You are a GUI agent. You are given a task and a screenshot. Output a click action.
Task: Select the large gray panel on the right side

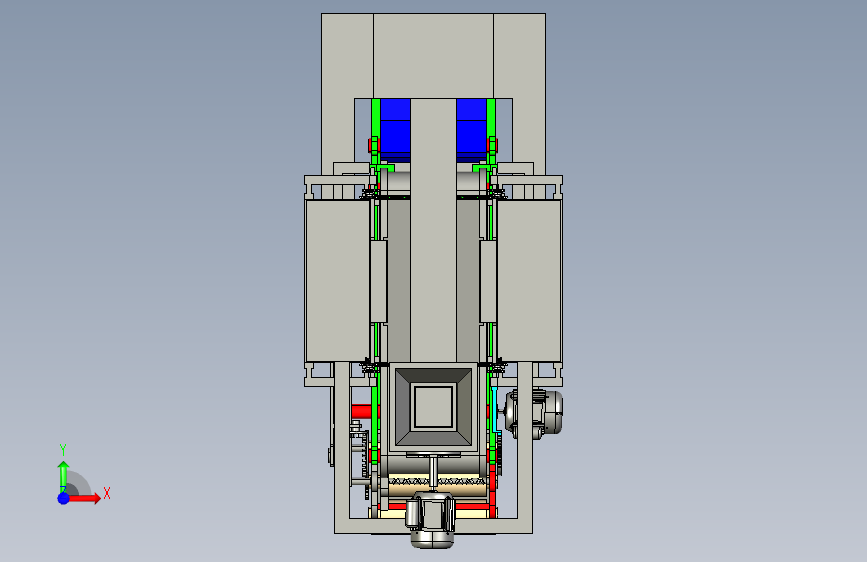pyautogui.click(x=529, y=281)
